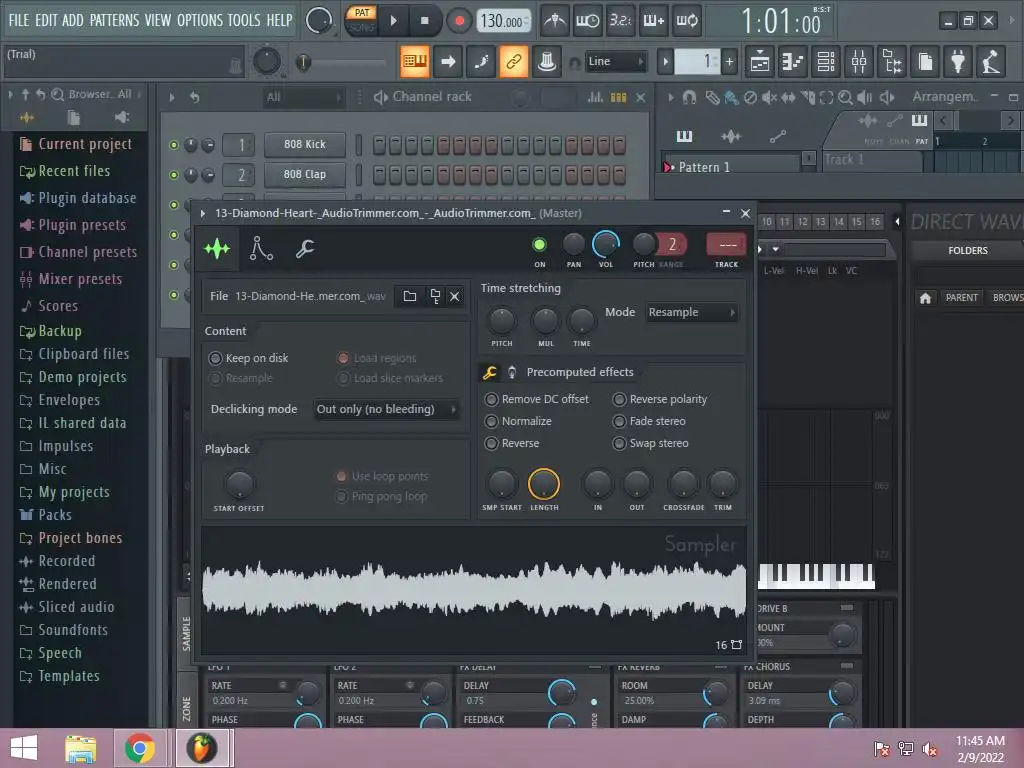Click the PARENT button in DirectWave
Screen dimensions: 1024x768
961,298
